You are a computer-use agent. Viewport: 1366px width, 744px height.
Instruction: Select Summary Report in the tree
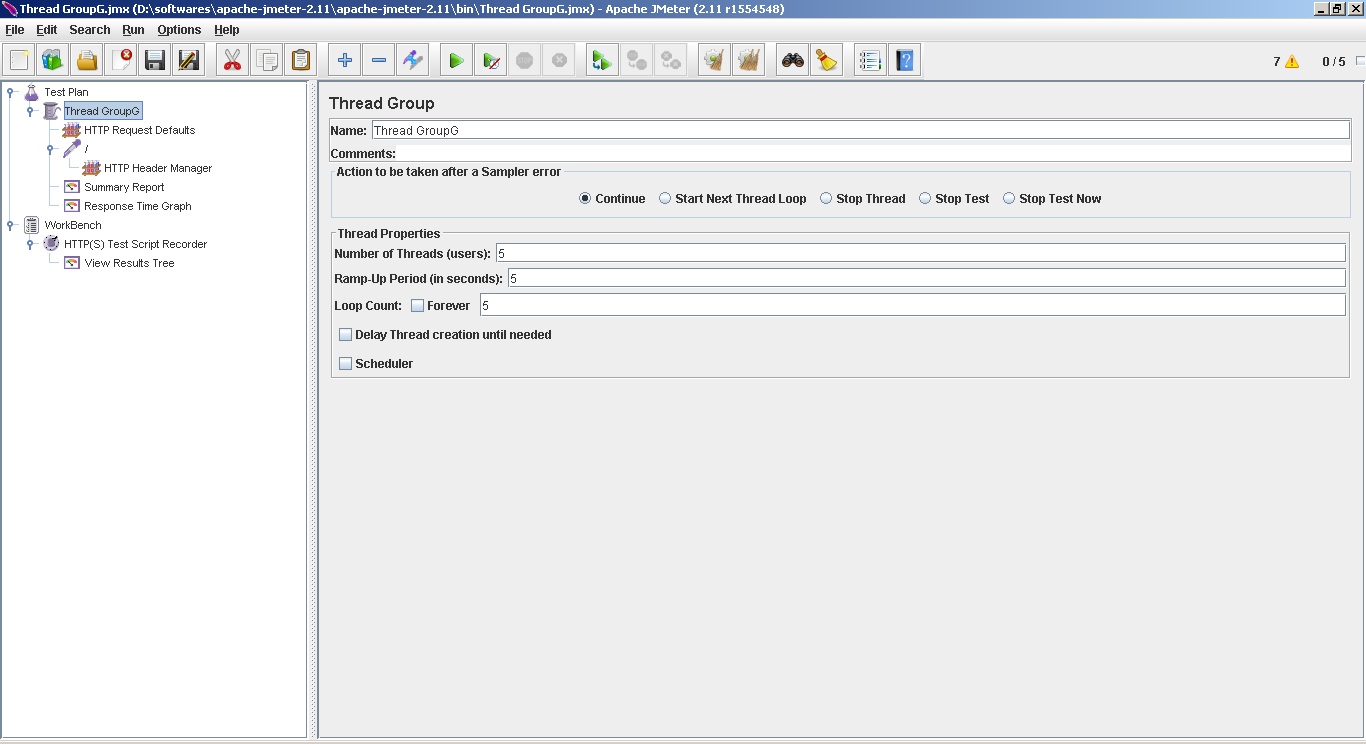click(x=124, y=187)
